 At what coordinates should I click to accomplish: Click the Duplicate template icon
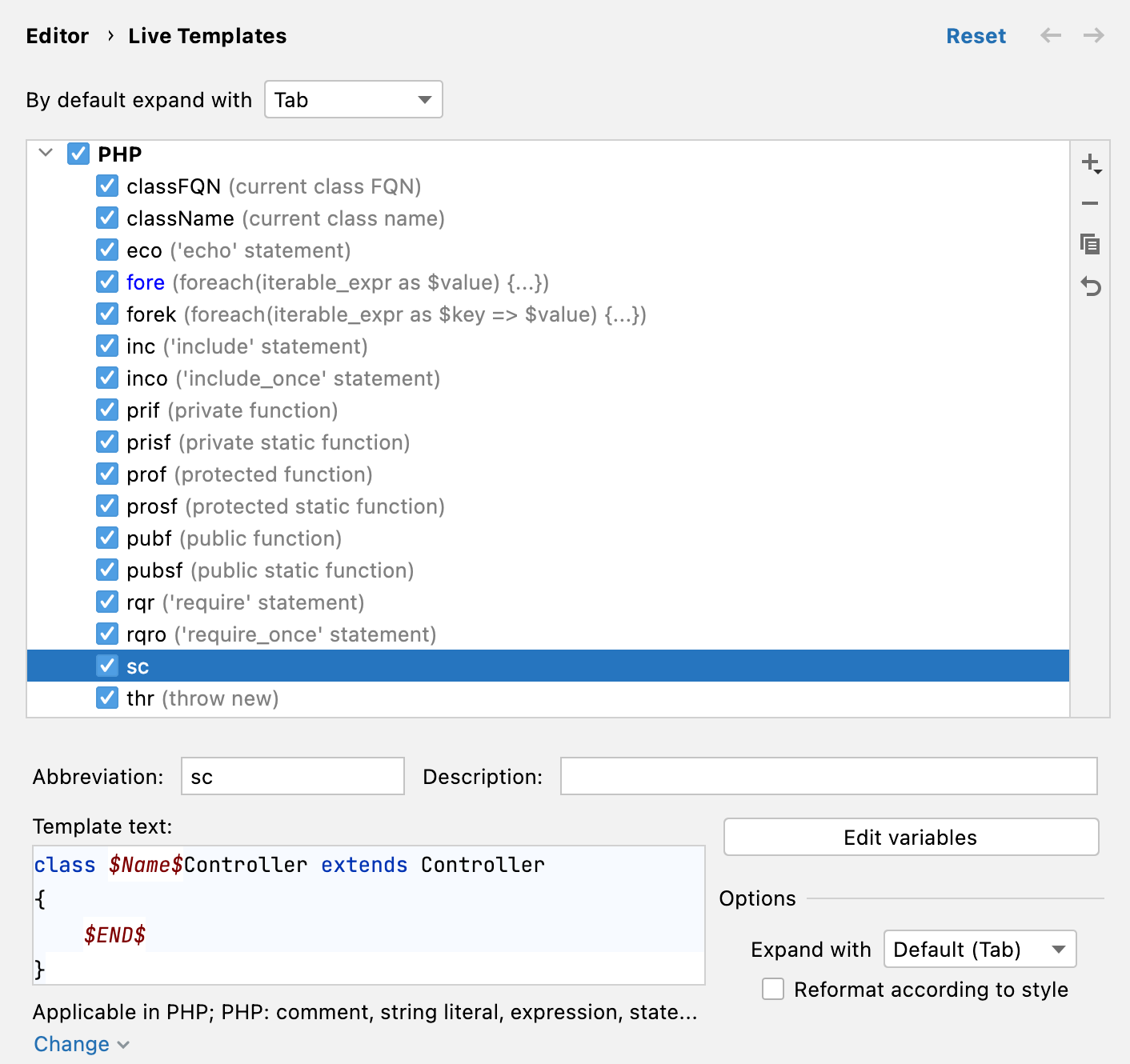point(1090,244)
